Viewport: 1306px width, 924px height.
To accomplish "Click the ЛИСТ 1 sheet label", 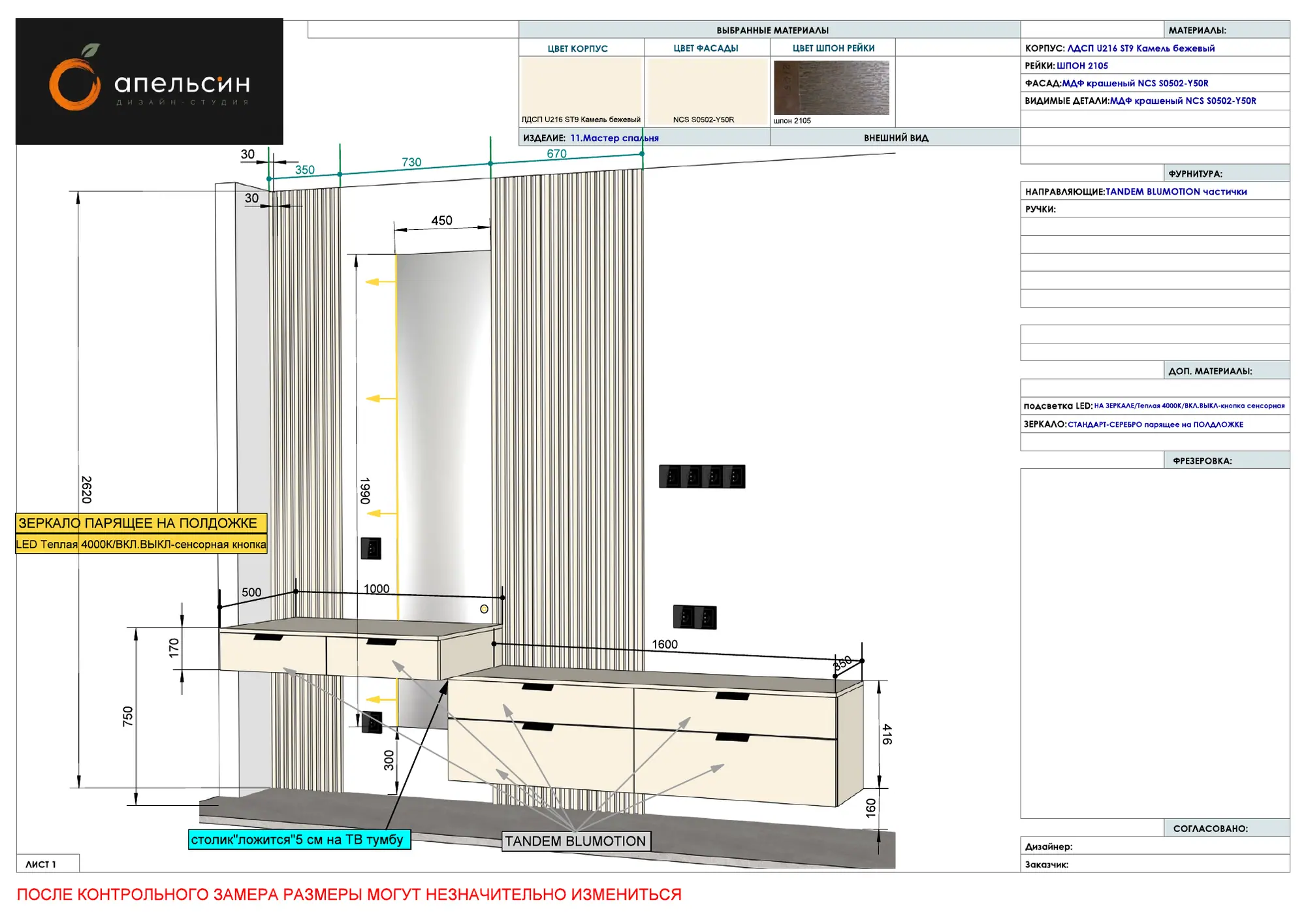I will (40, 865).
